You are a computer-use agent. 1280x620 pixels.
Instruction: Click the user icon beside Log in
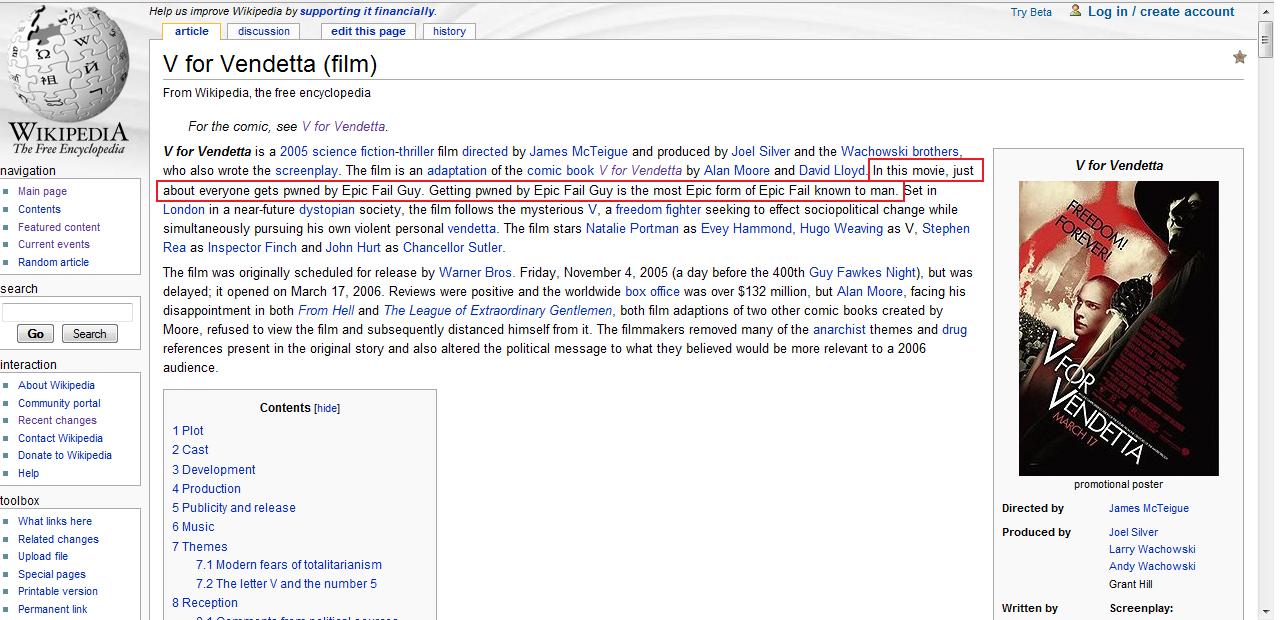click(1075, 11)
